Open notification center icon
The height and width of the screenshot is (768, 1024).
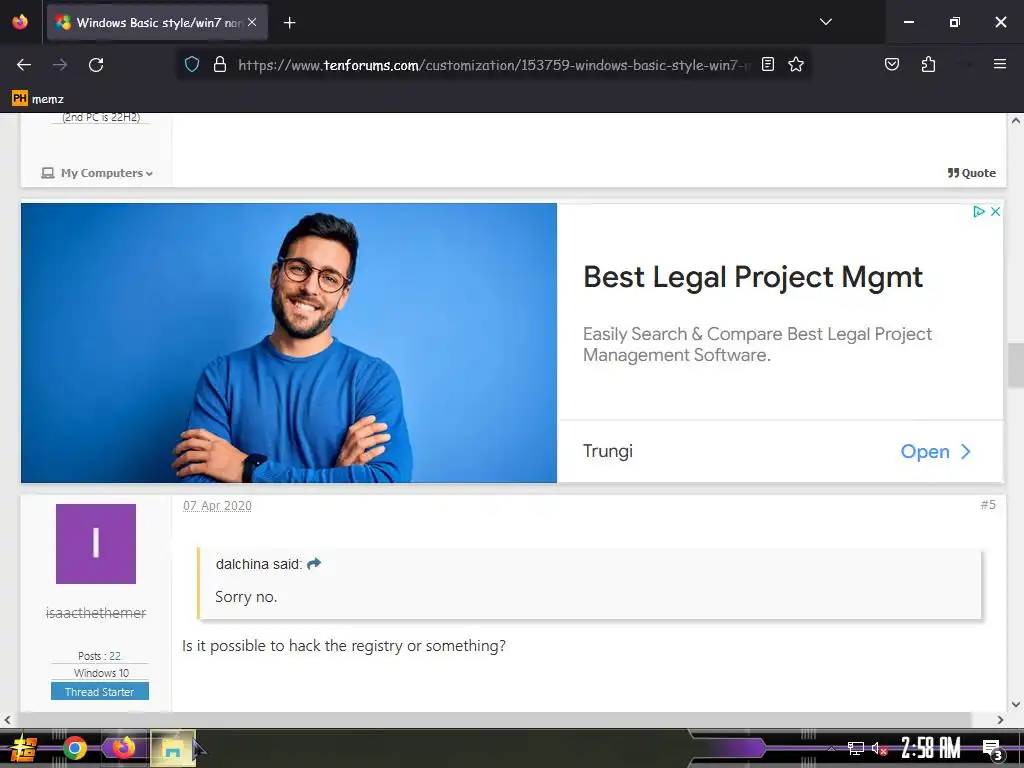pyautogui.click(x=992, y=749)
